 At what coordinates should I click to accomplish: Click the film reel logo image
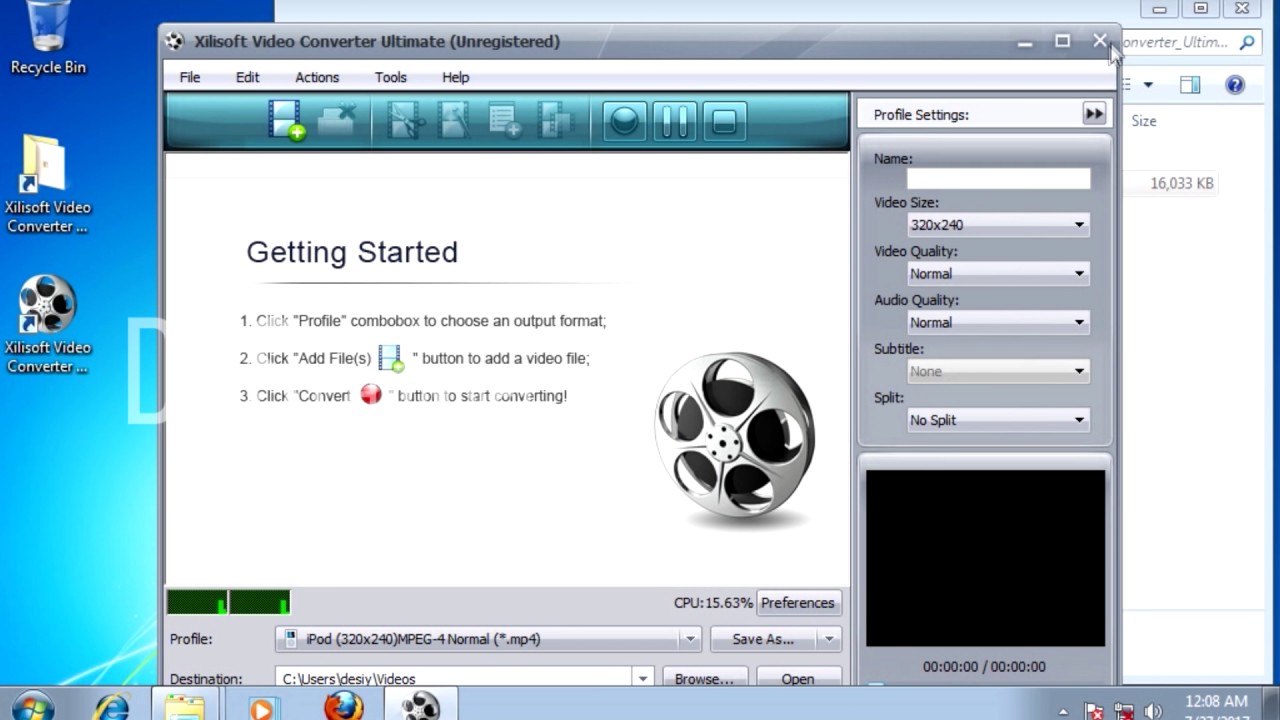point(735,437)
